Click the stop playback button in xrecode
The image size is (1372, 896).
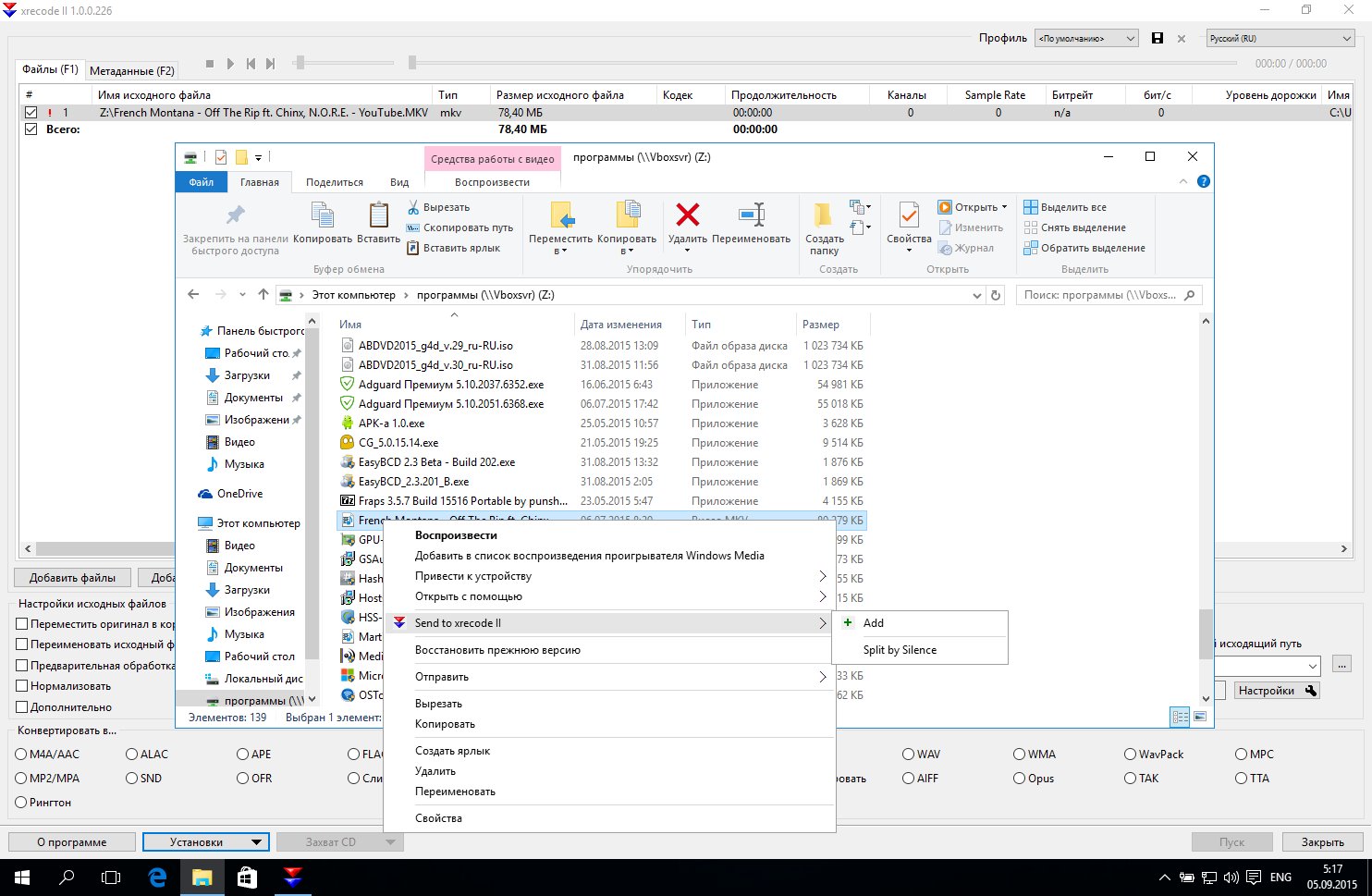(210, 64)
